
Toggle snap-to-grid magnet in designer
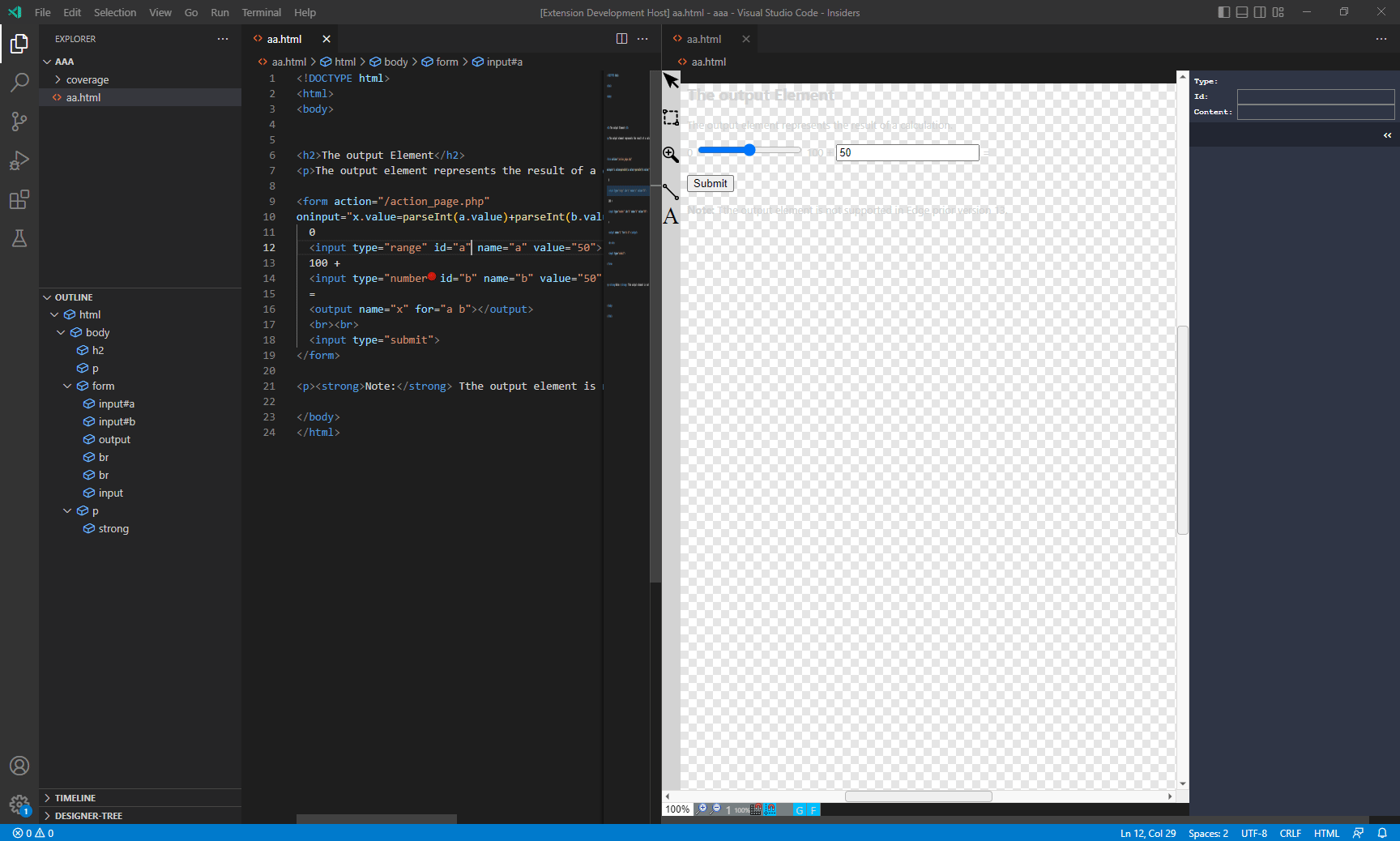755,809
